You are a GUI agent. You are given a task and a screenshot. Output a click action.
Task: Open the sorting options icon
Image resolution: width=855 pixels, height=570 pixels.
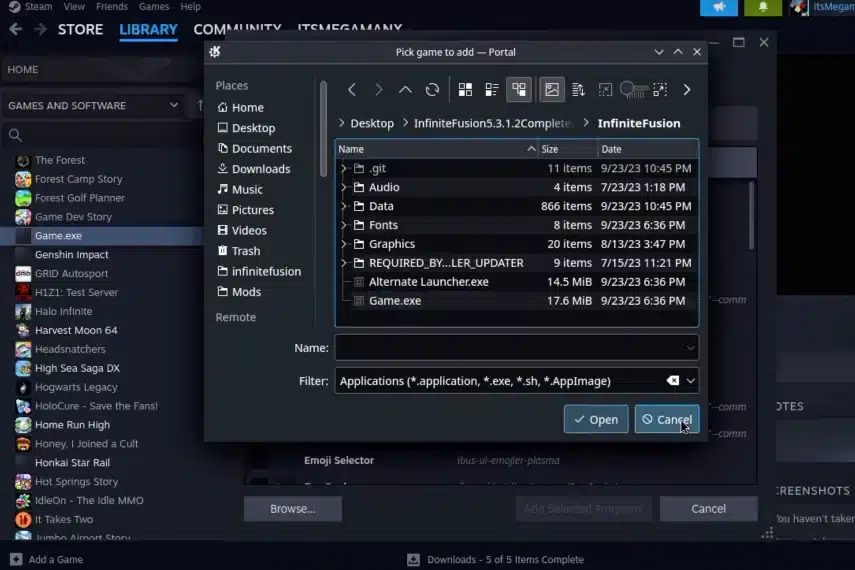(579, 89)
